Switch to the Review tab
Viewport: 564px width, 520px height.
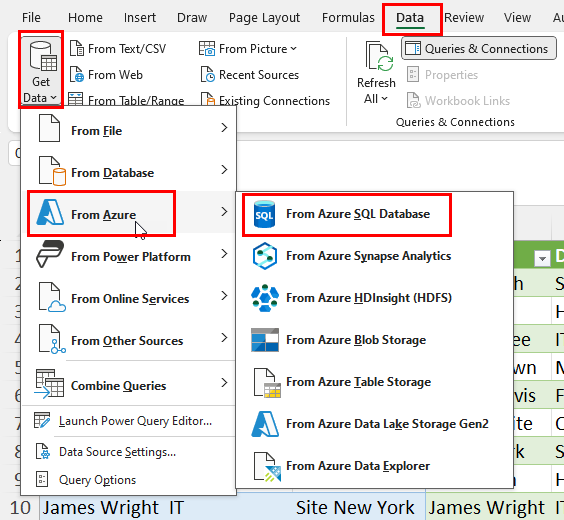point(464,18)
